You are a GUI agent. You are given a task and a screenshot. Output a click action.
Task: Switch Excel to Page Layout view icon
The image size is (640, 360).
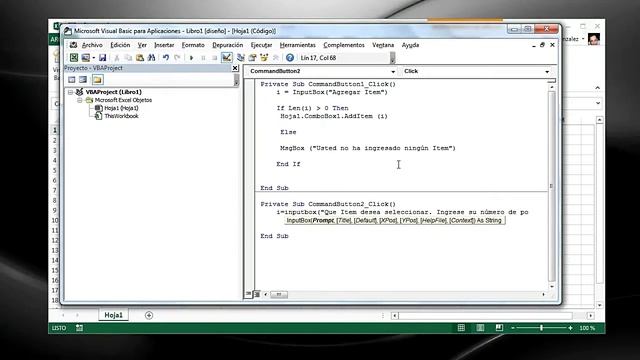tap(480, 328)
